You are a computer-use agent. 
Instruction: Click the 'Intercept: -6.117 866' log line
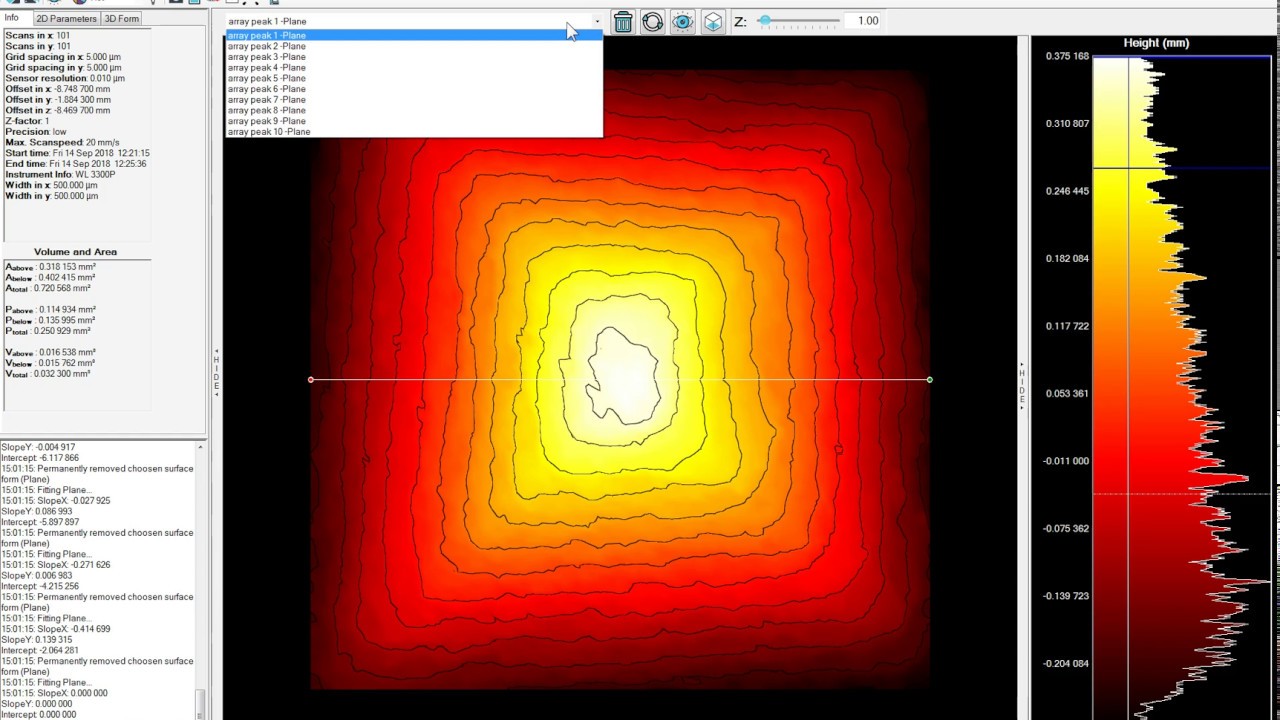click(x=40, y=458)
